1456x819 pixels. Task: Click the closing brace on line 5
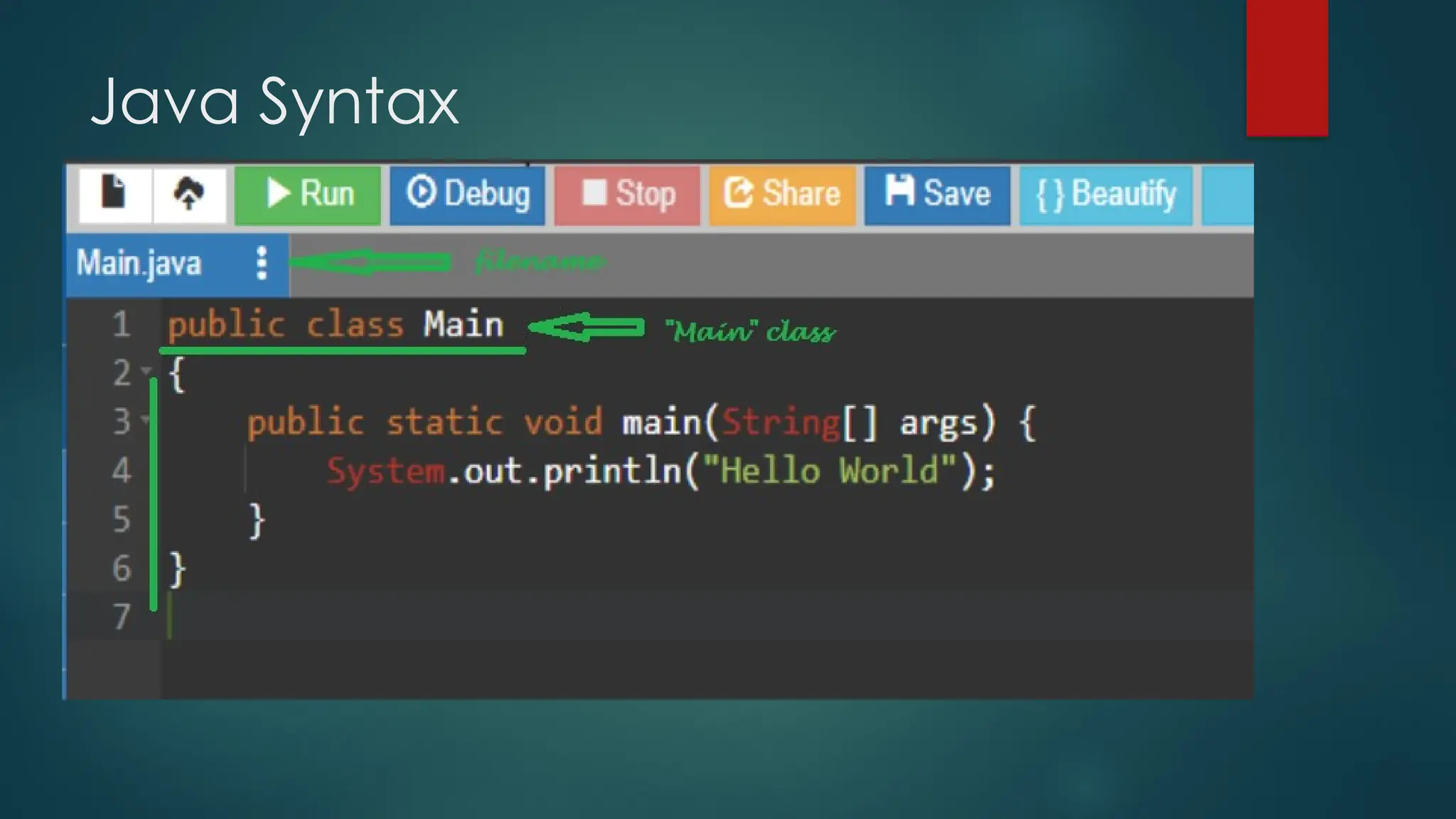[257, 521]
